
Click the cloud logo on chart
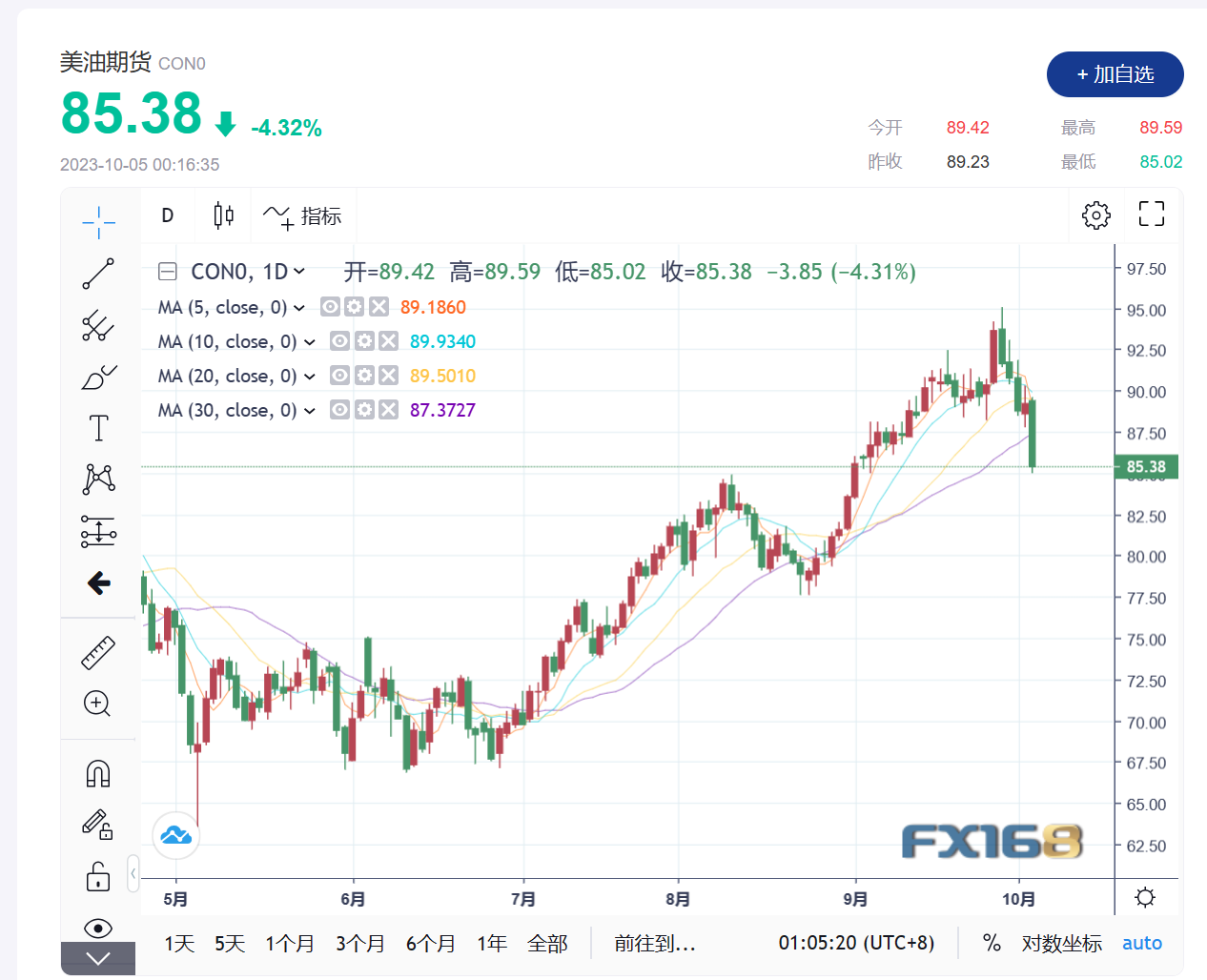[x=176, y=836]
